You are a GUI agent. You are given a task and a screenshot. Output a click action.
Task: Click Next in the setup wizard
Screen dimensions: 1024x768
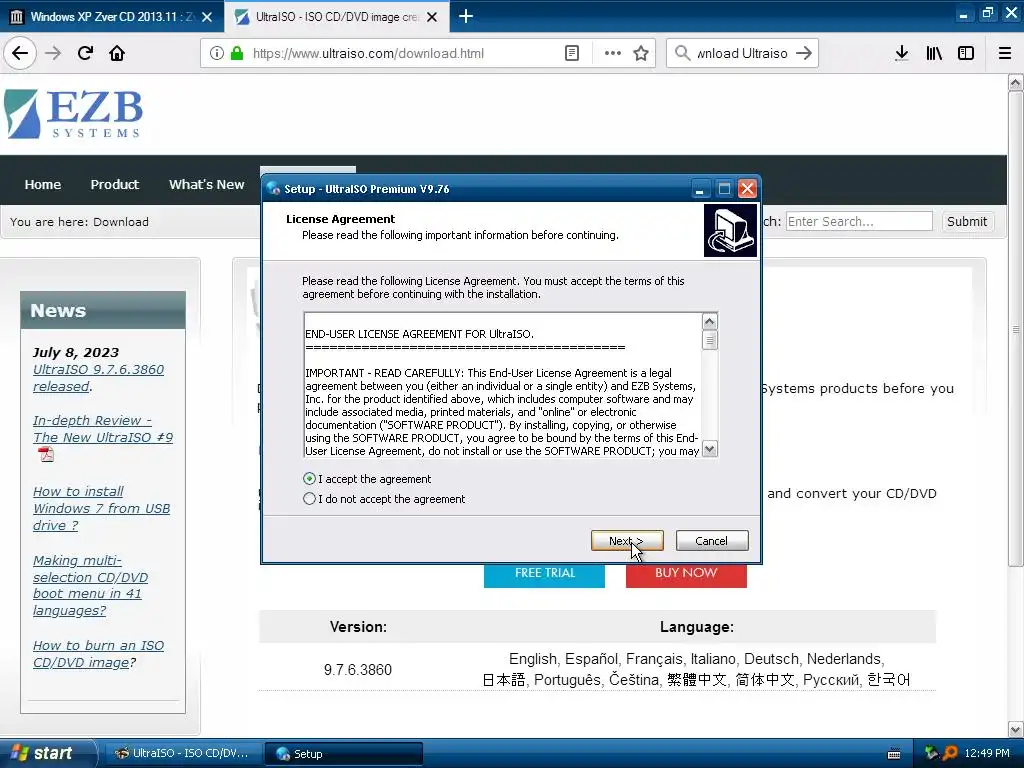click(x=627, y=541)
